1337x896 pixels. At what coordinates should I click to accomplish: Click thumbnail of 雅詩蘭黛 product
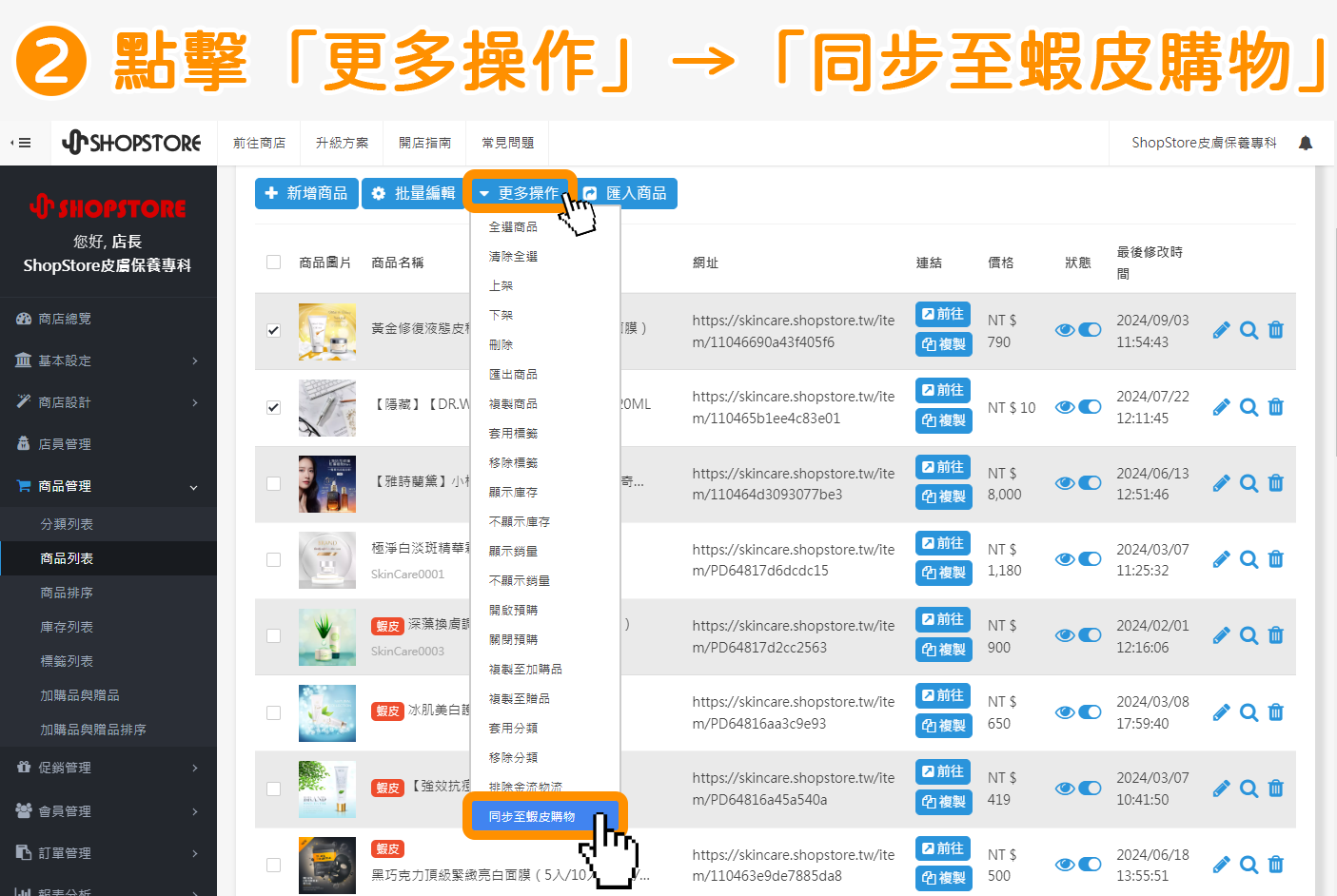click(x=327, y=484)
